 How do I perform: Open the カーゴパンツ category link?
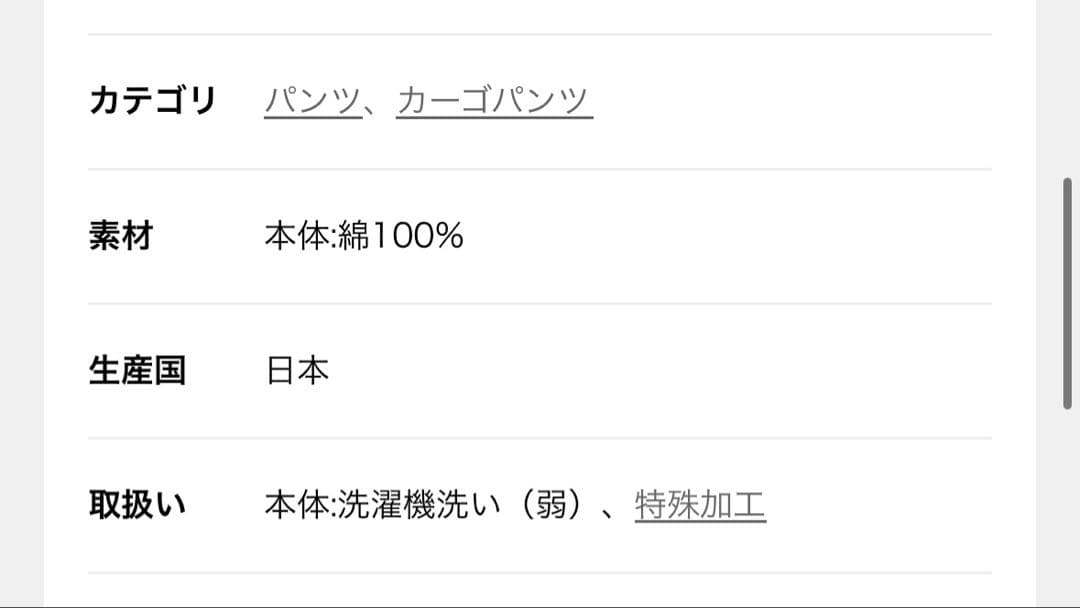coord(493,99)
